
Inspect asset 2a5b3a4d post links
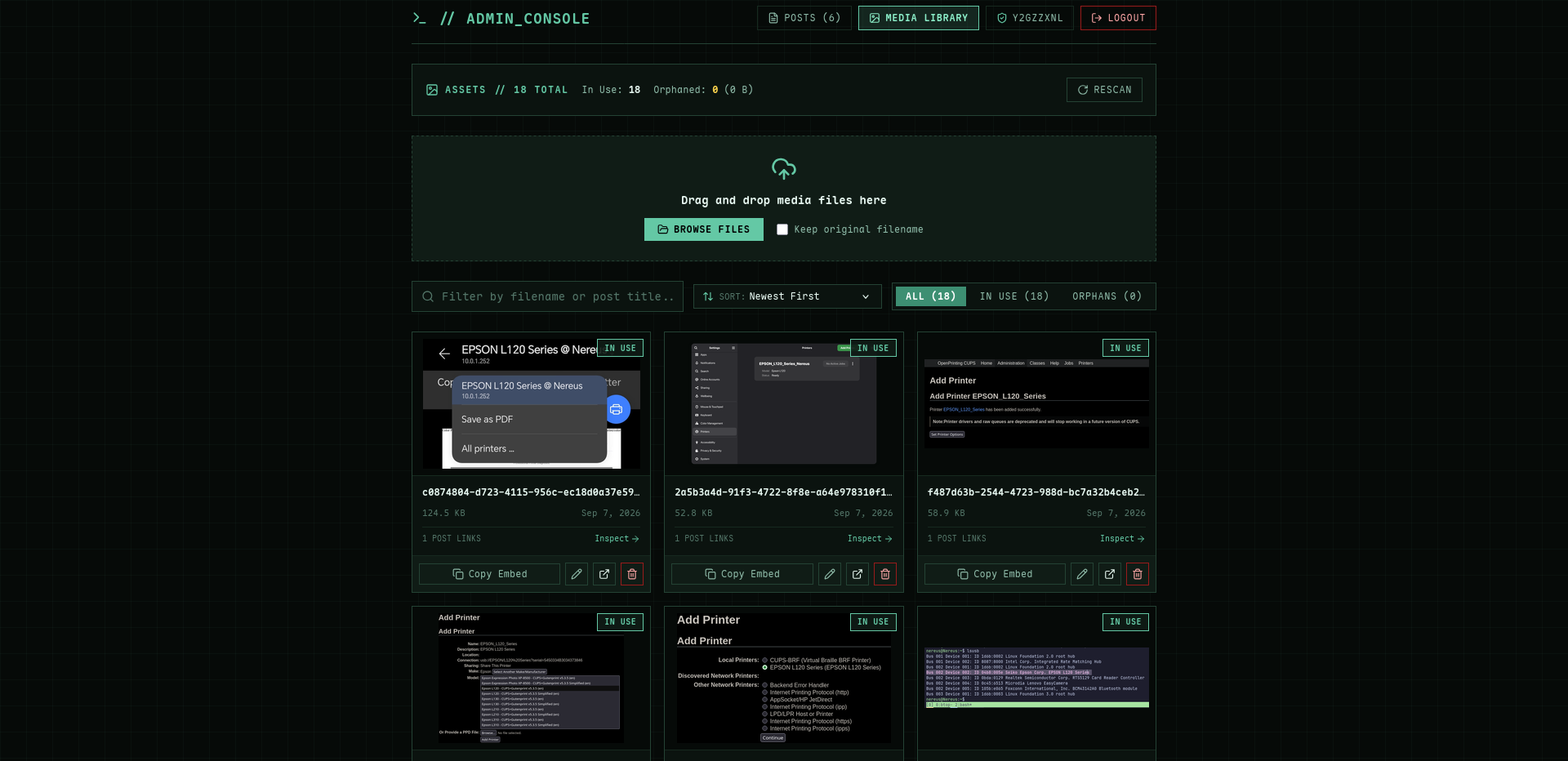pyautogui.click(x=870, y=539)
